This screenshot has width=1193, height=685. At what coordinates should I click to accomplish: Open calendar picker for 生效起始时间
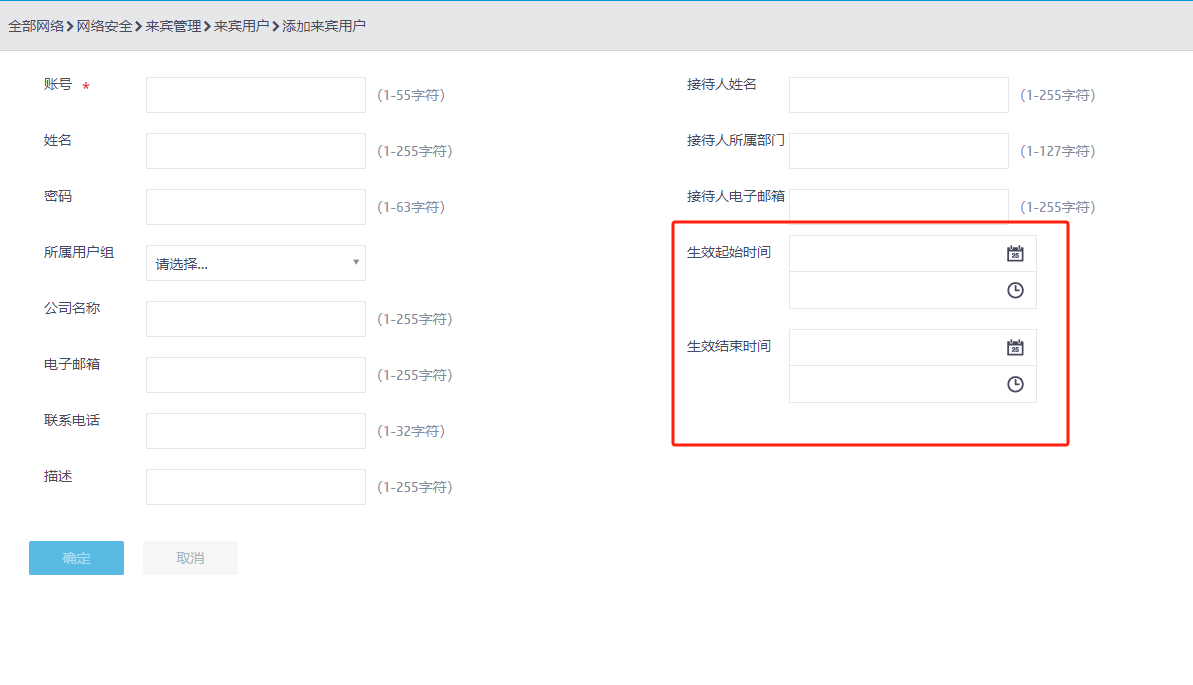[1015, 253]
